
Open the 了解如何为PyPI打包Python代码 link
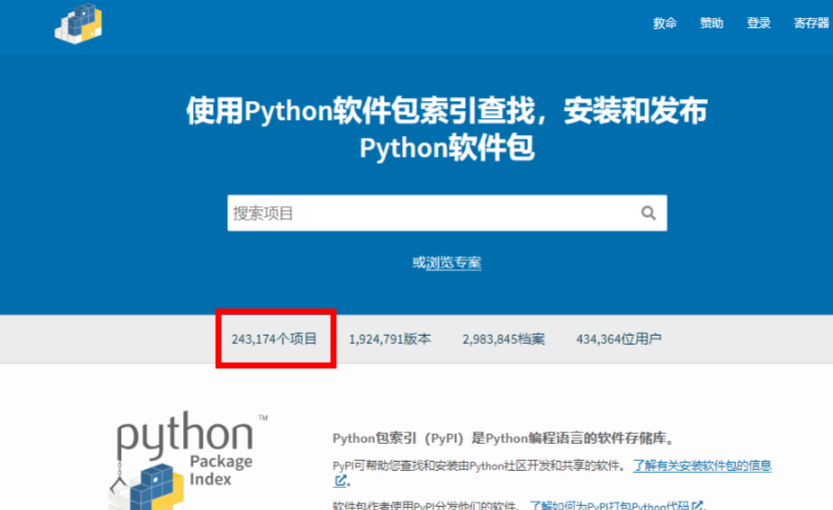click(616, 505)
